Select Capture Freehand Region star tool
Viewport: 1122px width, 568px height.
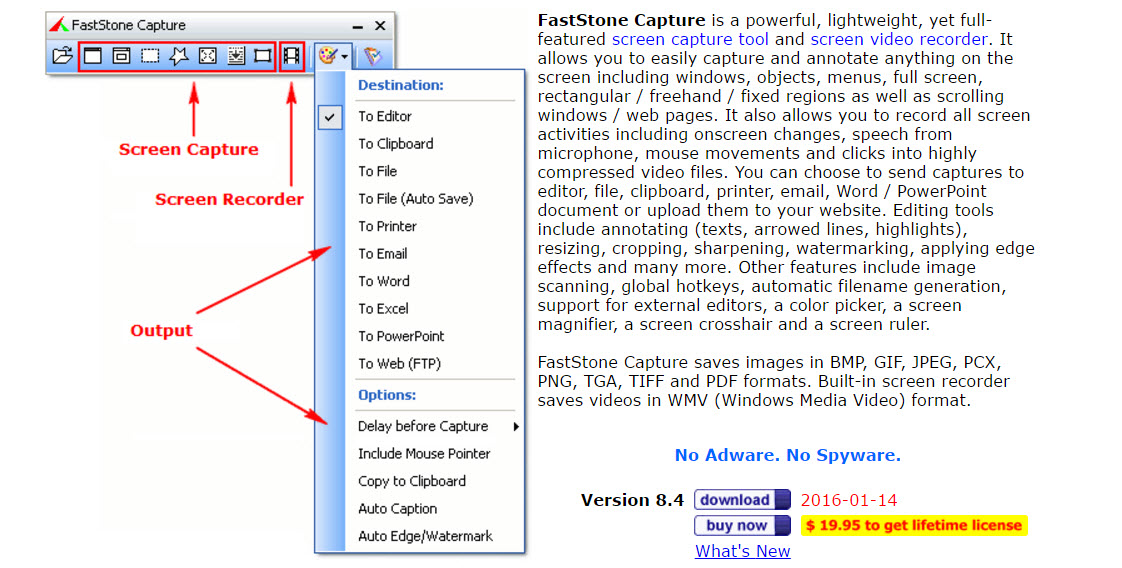(179, 55)
